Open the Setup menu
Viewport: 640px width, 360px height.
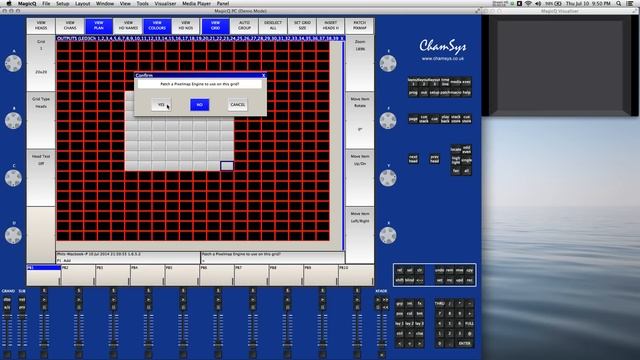pyautogui.click(x=62, y=3)
